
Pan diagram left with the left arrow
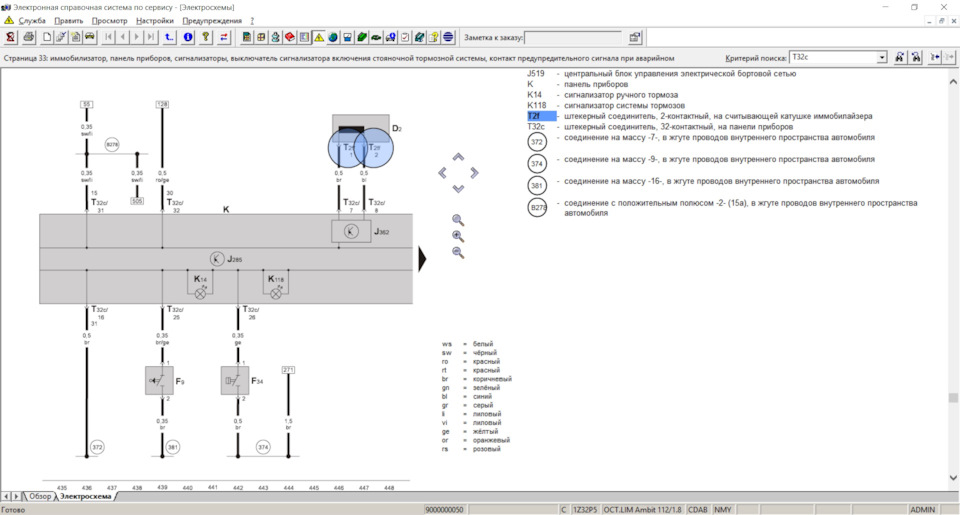[x=443, y=173]
